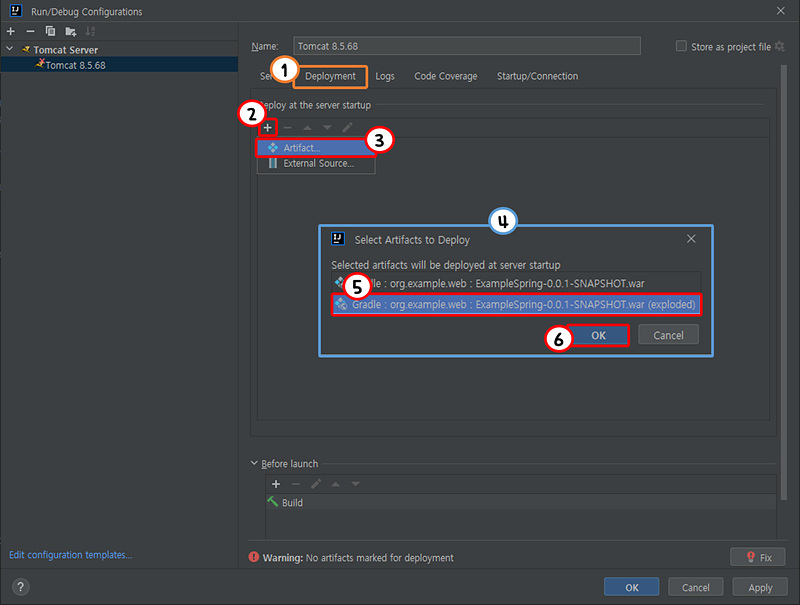Edit the deployment artifact with the pencil icon

347,128
